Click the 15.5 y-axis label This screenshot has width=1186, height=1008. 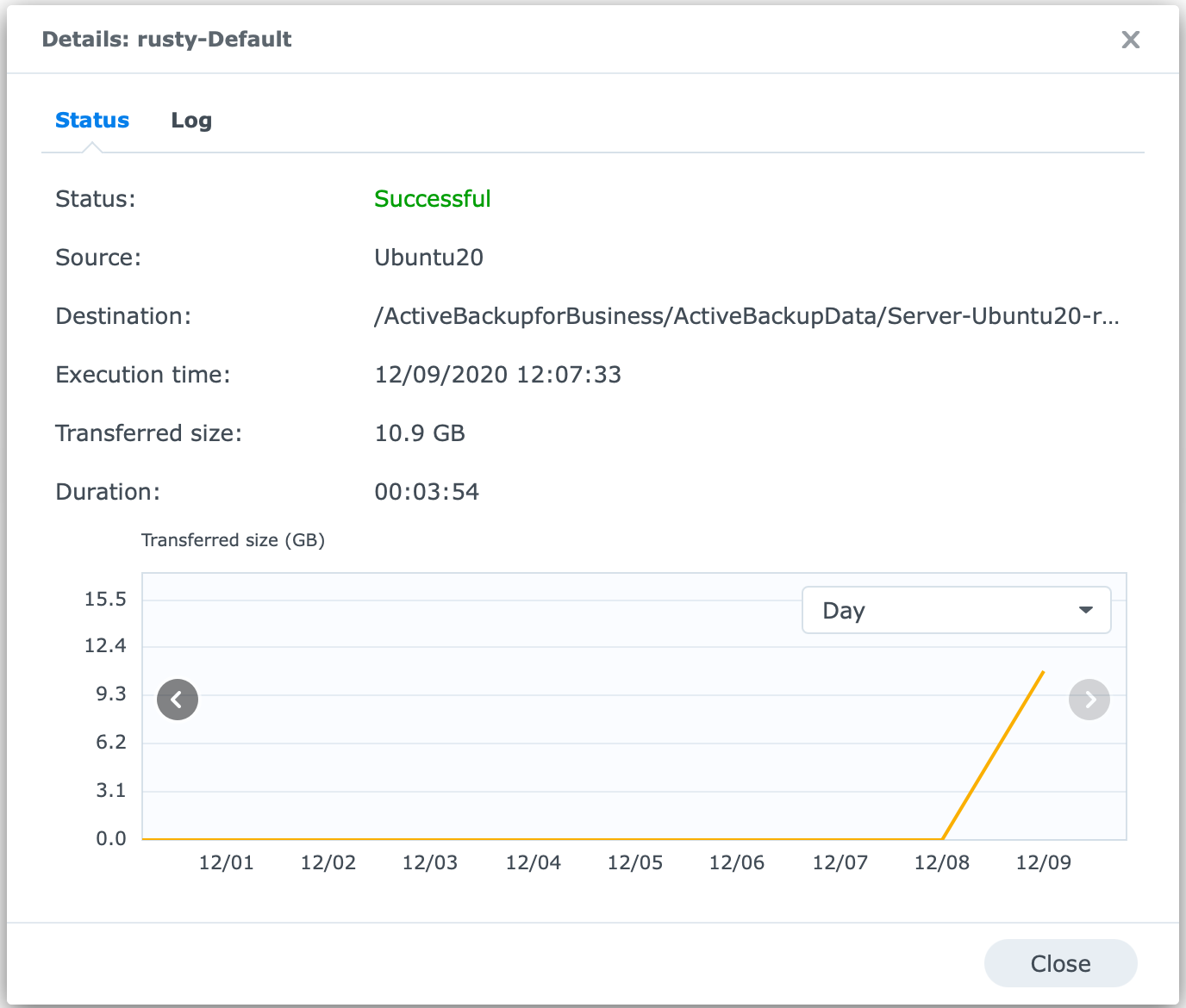(105, 599)
